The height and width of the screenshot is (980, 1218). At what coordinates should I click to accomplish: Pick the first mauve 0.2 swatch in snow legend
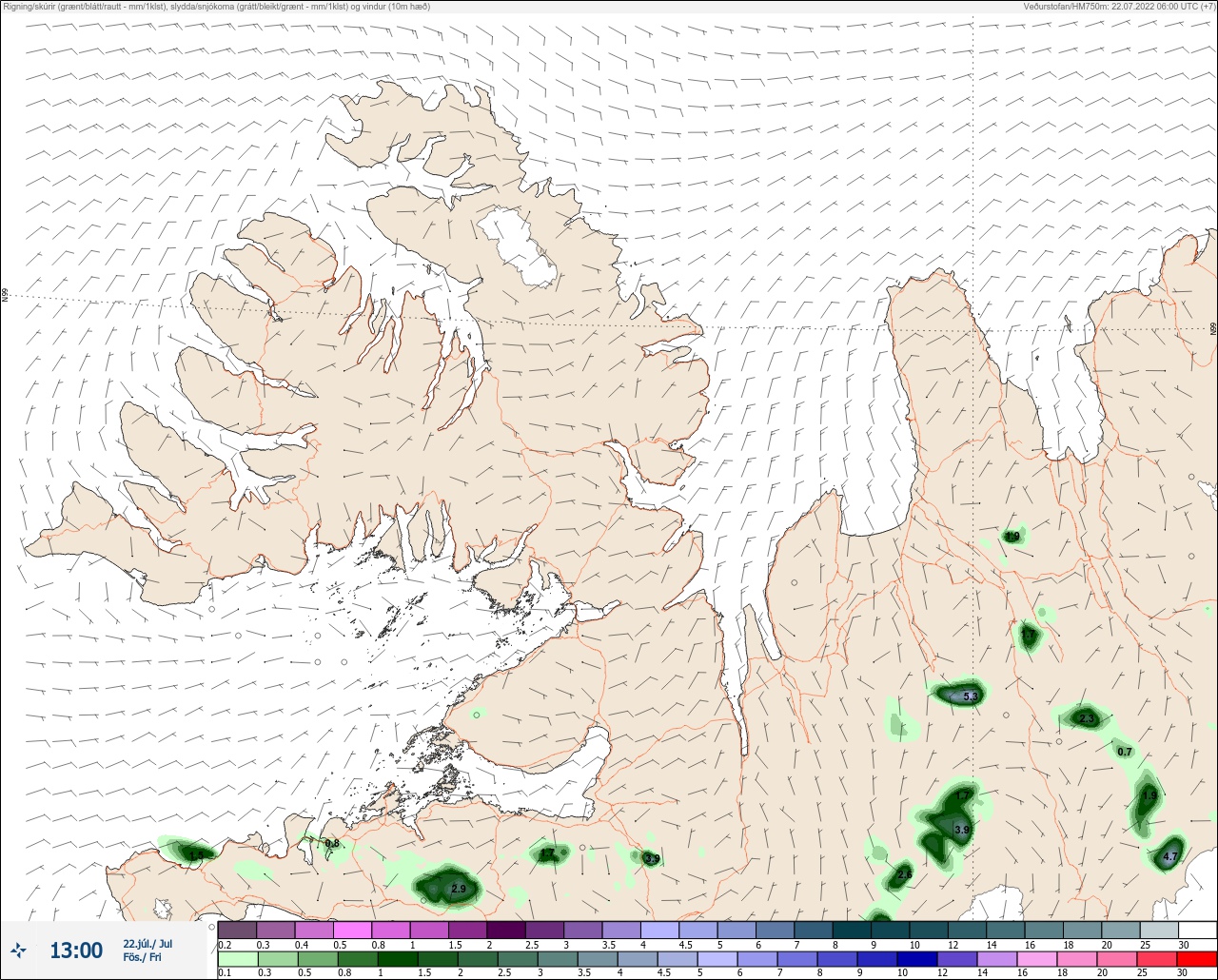click(237, 930)
